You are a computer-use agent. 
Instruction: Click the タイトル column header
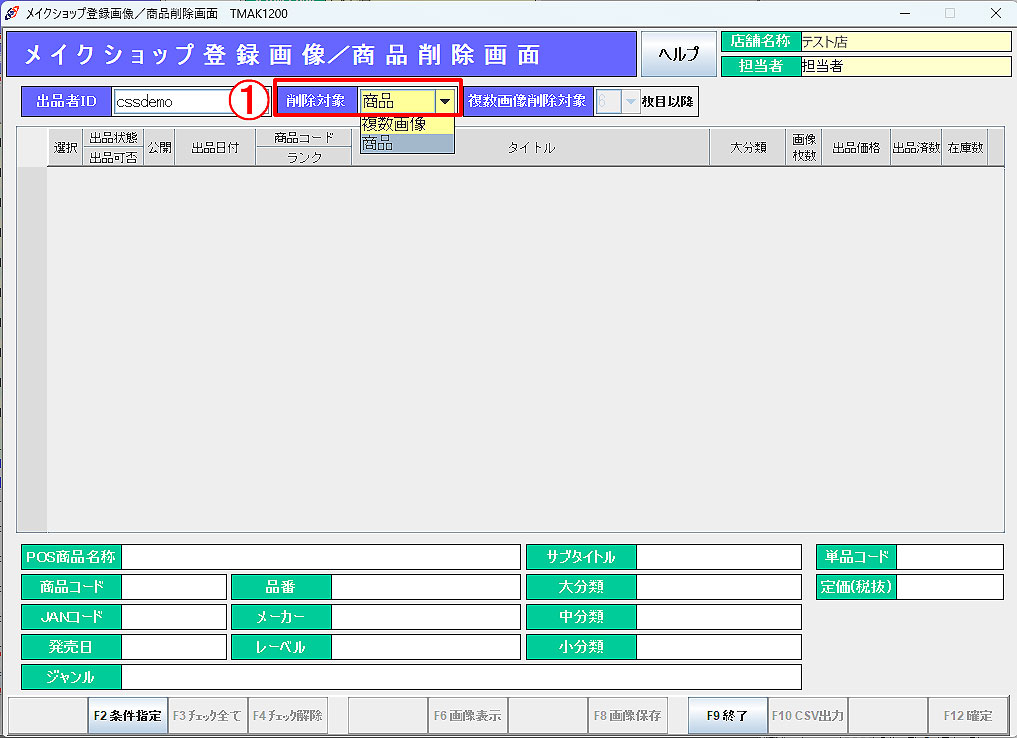531,148
